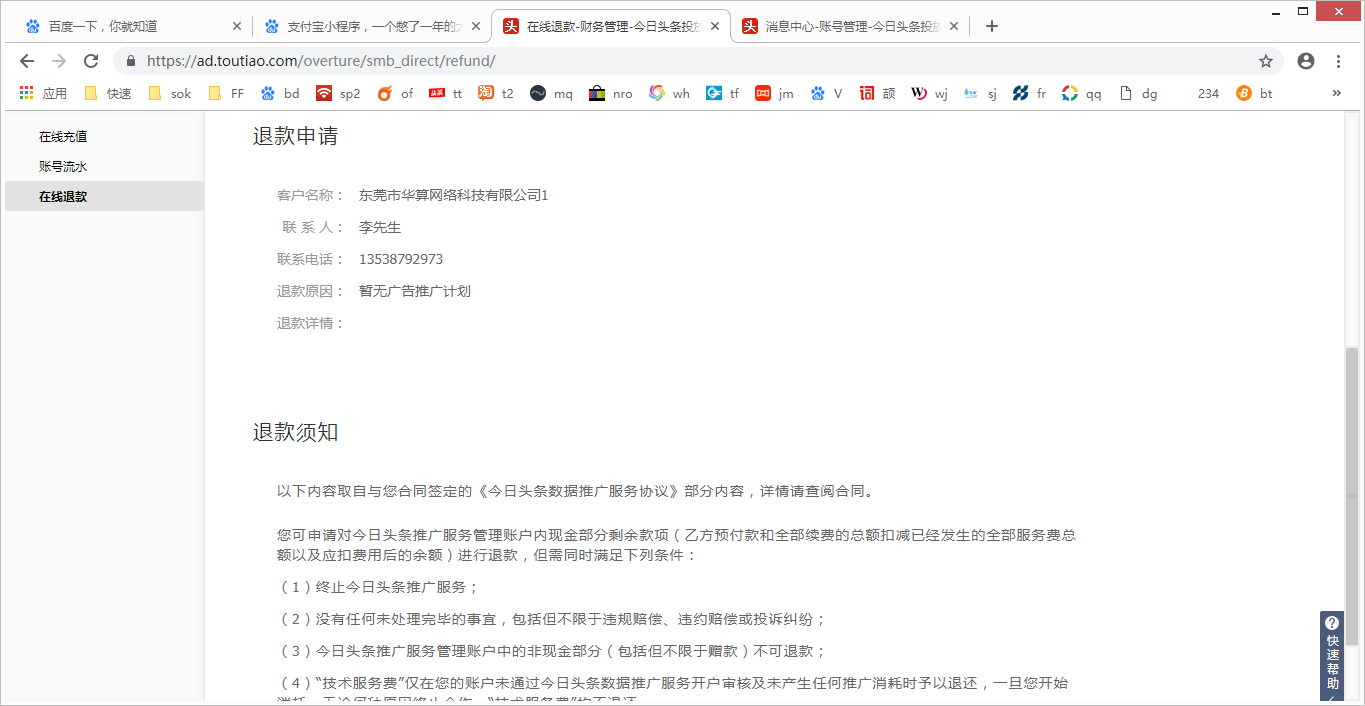The height and width of the screenshot is (706, 1365).
Task: Bookmark this page with the star icon
Action: pos(1266,61)
